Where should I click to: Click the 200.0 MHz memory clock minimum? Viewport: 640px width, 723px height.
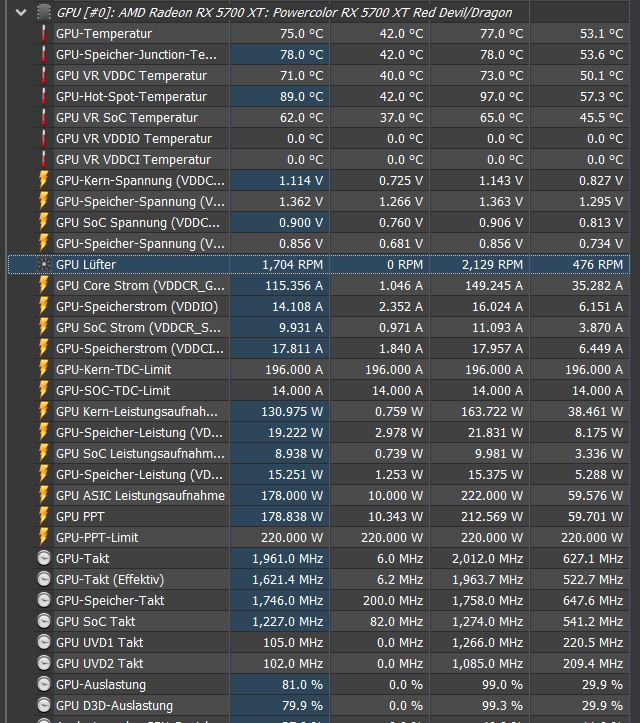click(392, 600)
